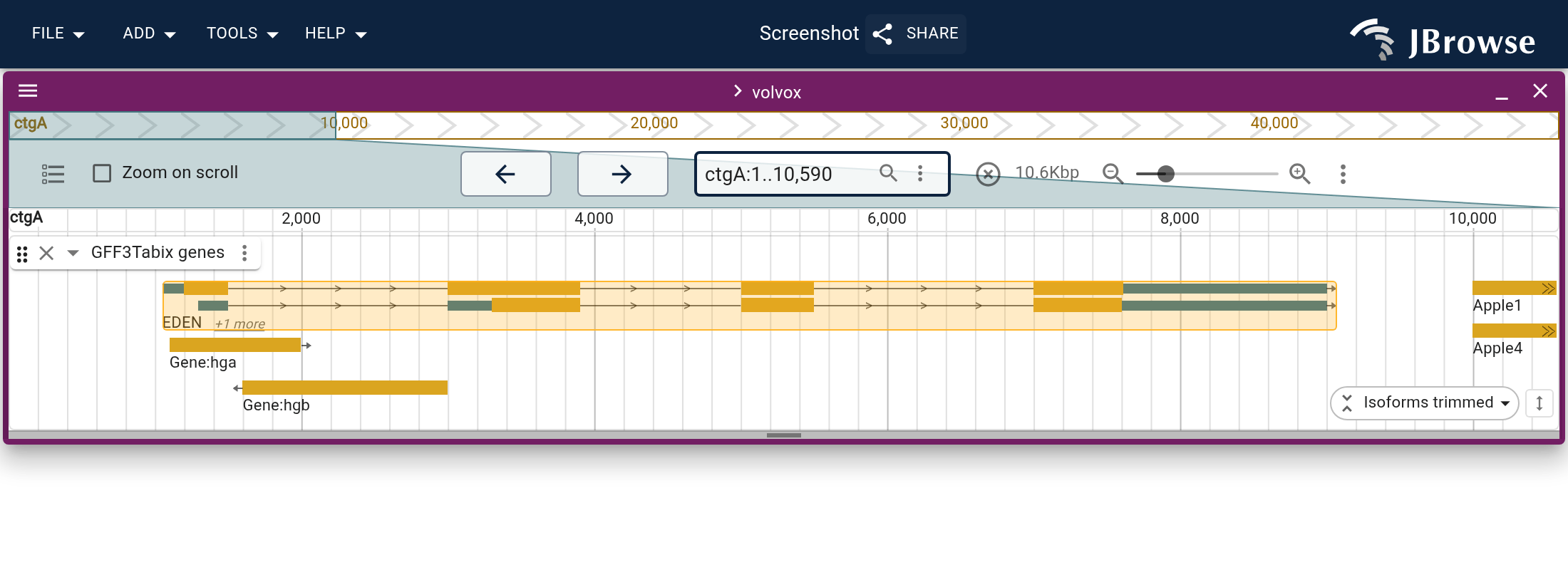Open the FILE menu
The image size is (1568, 570).
pyautogui.click(x=58, y=33)
